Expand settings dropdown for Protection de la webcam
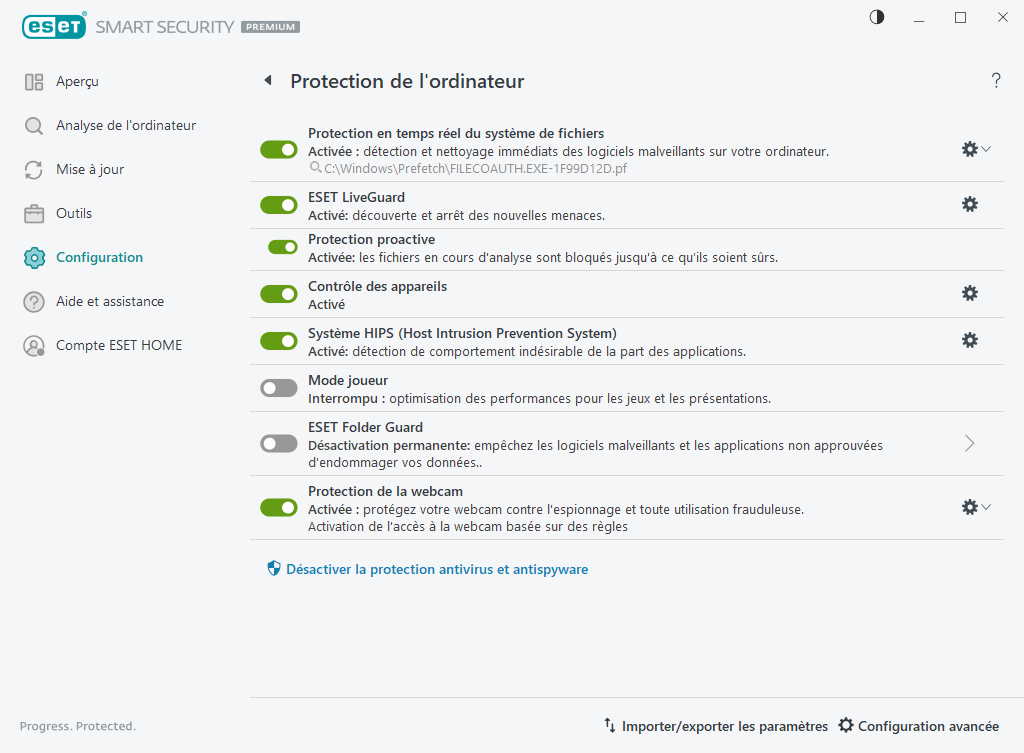This screenshot has width=1024, height=753. (x=988, y=507)
